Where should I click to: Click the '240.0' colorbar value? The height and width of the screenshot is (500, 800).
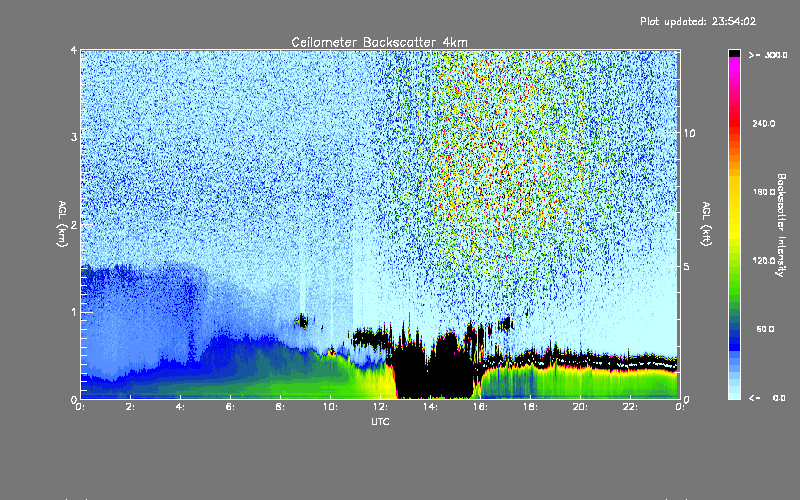(x=764, y=123)
